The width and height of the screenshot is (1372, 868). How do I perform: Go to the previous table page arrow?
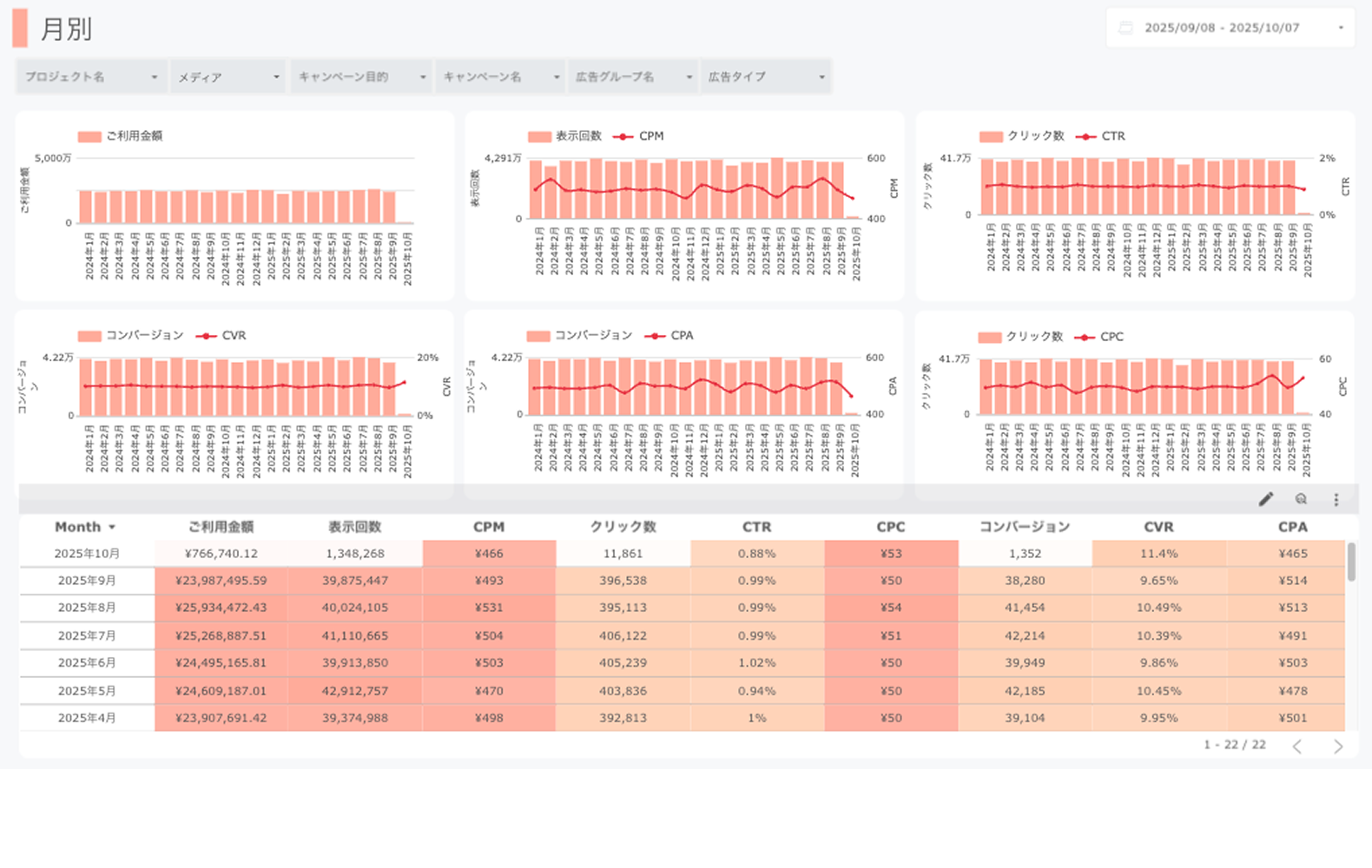[1297, 746]
